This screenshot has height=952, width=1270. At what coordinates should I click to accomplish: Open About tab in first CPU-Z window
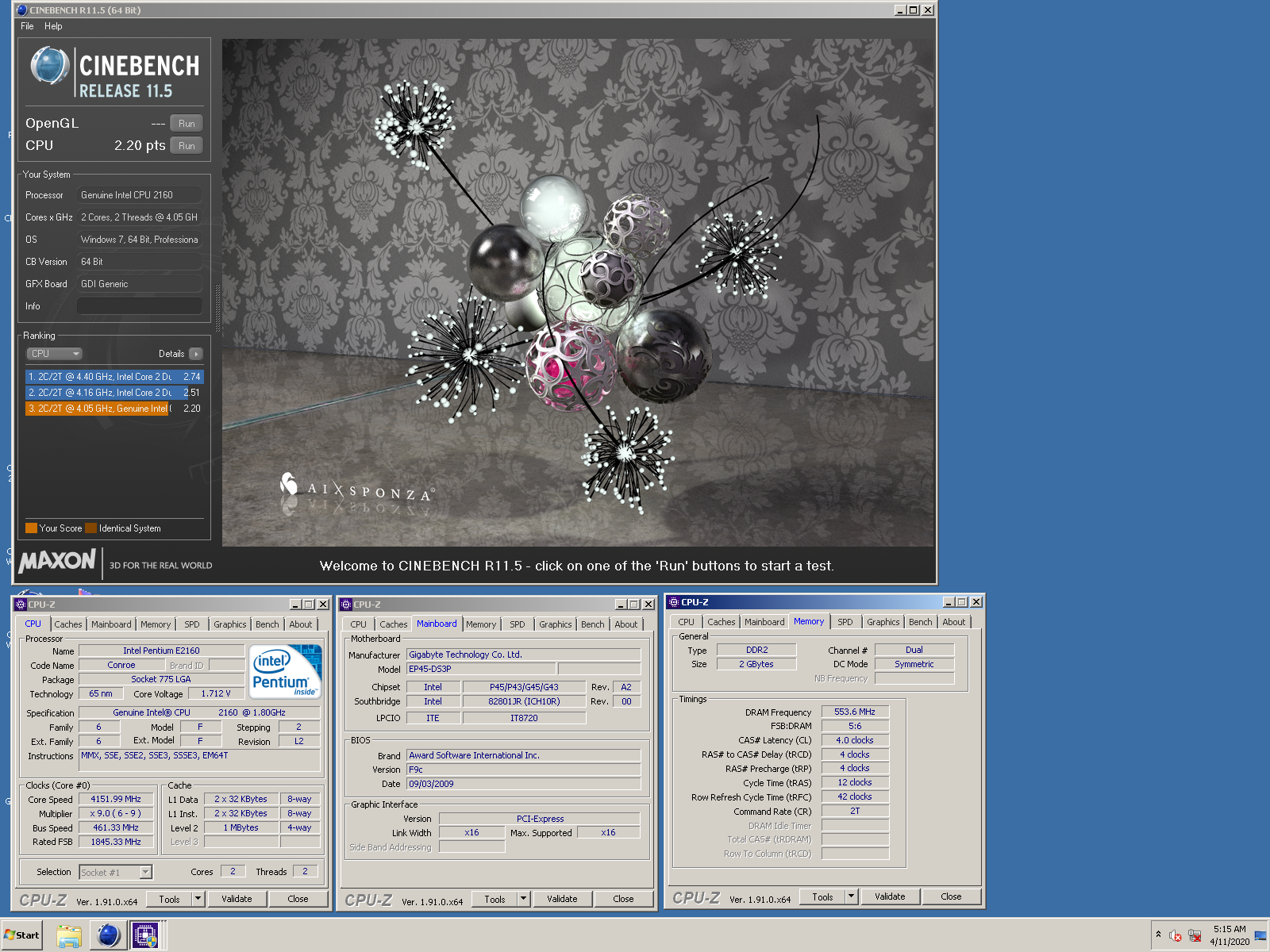301,624
